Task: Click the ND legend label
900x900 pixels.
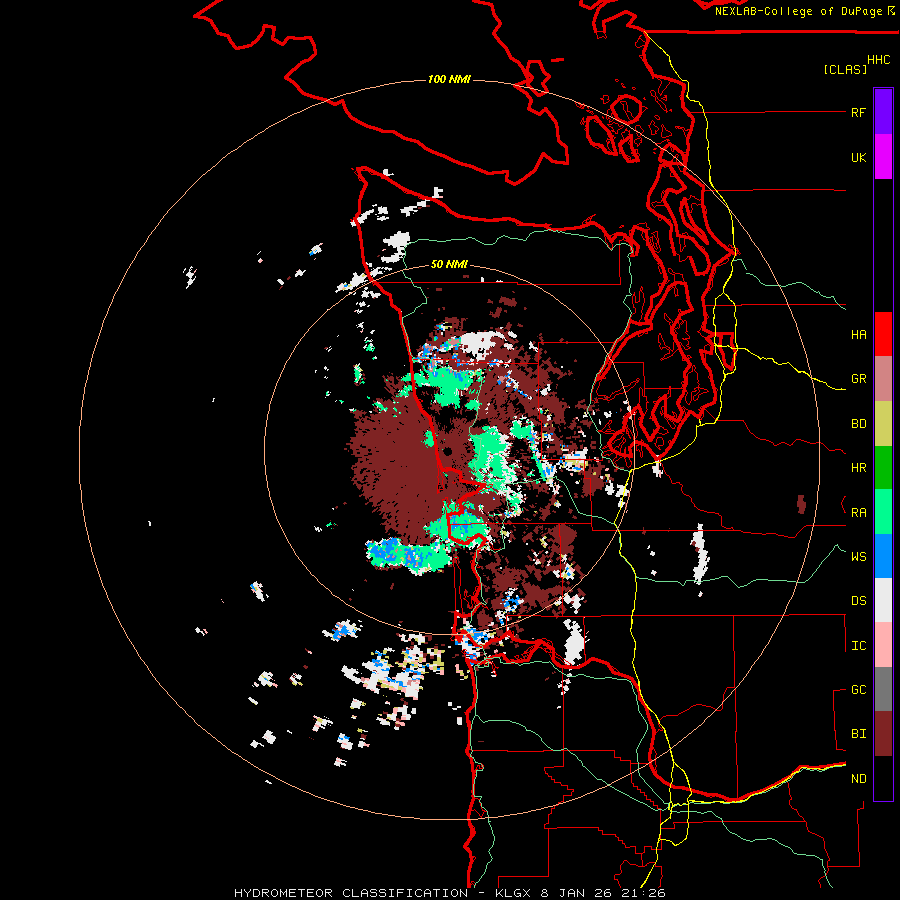Action: (x=858, y=779)
